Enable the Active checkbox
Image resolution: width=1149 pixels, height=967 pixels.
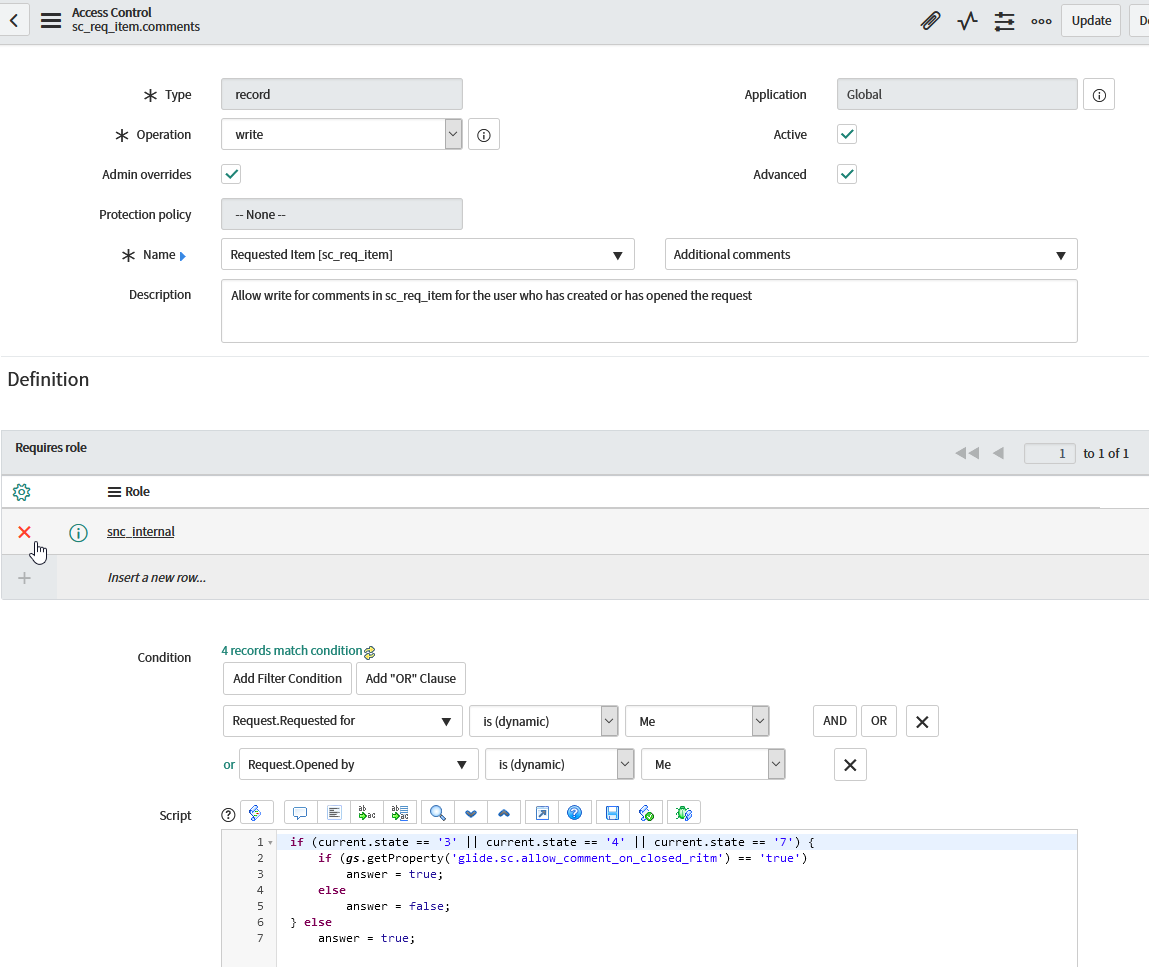(x=846, y=134)
